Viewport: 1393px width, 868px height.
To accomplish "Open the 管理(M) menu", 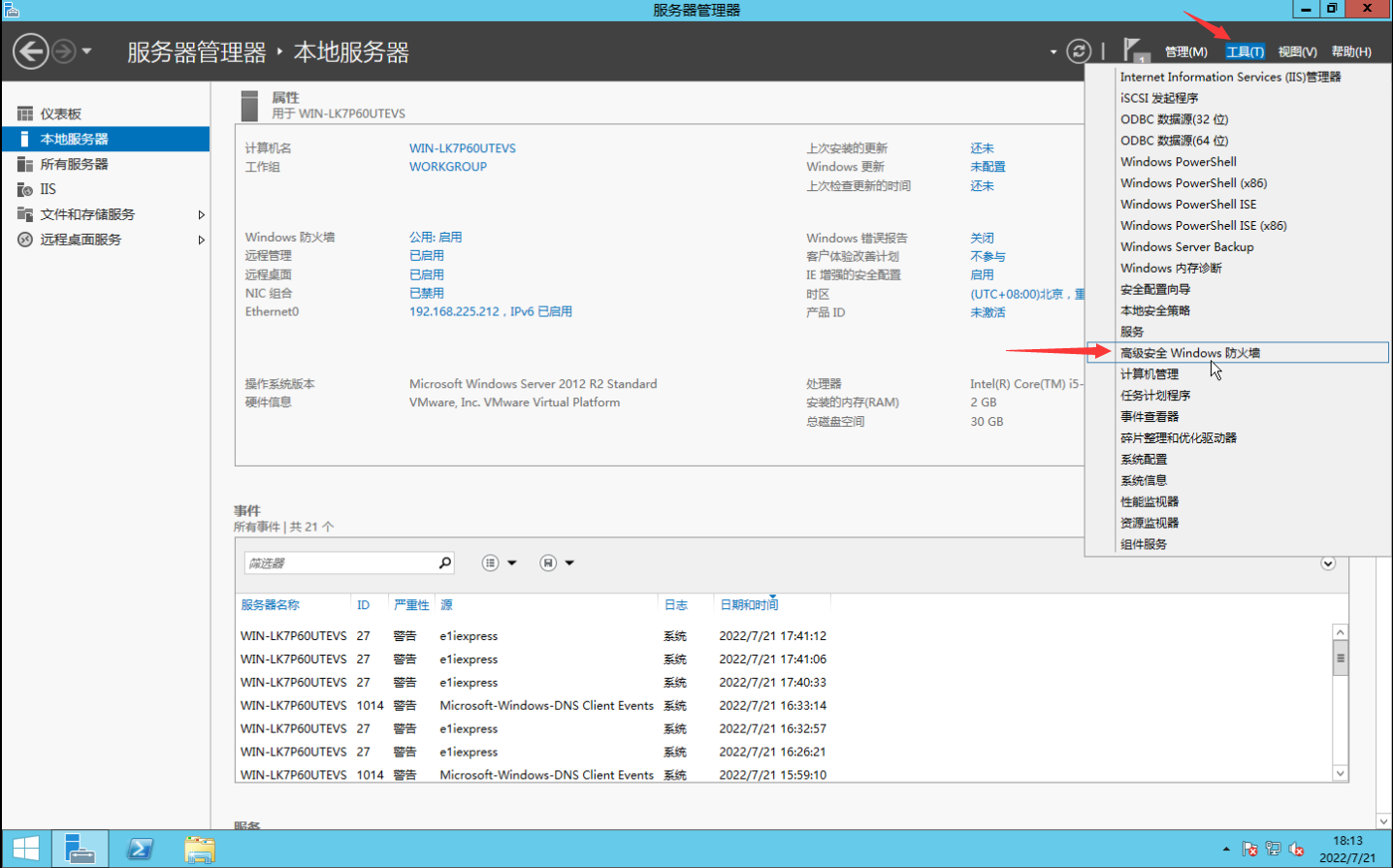I will (x=1185, y=52).
